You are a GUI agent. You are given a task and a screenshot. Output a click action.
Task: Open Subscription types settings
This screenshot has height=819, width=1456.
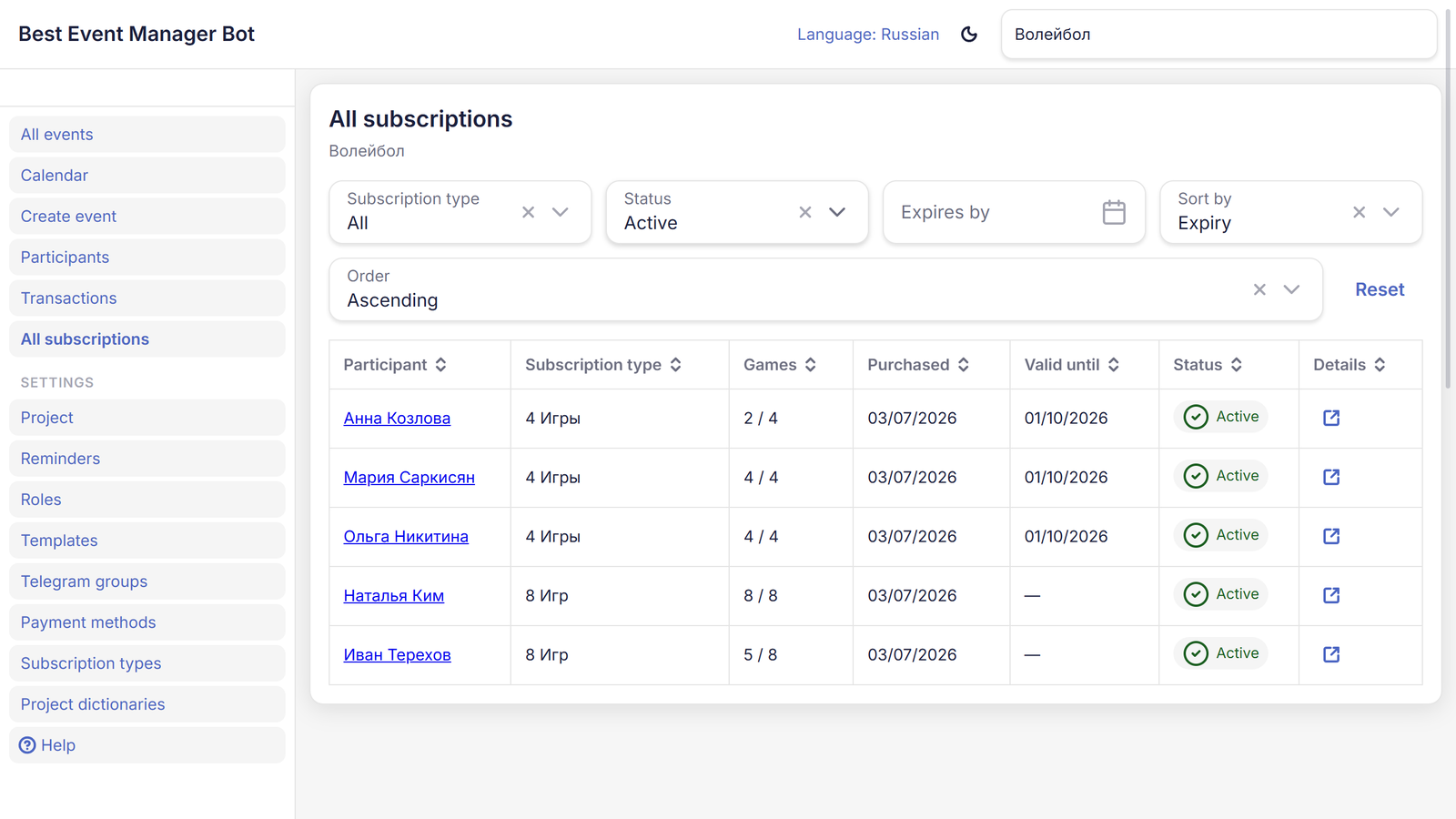tap(147, 663)
